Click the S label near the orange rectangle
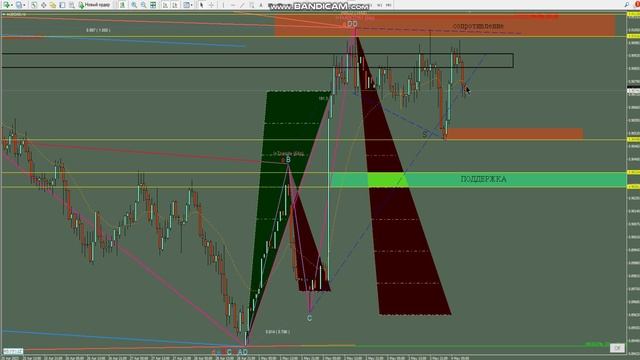640x360 pixels. point(425,134)
